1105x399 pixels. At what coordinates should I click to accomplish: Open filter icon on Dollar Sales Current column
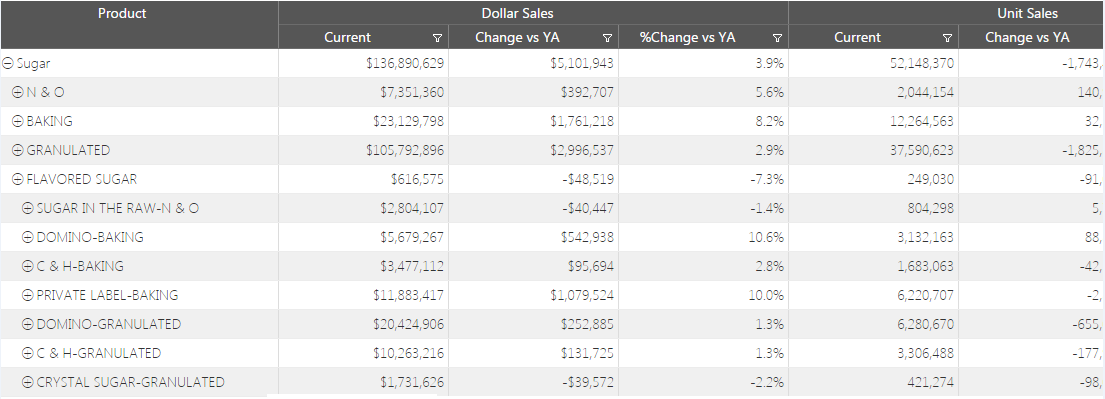pos(437,38)
